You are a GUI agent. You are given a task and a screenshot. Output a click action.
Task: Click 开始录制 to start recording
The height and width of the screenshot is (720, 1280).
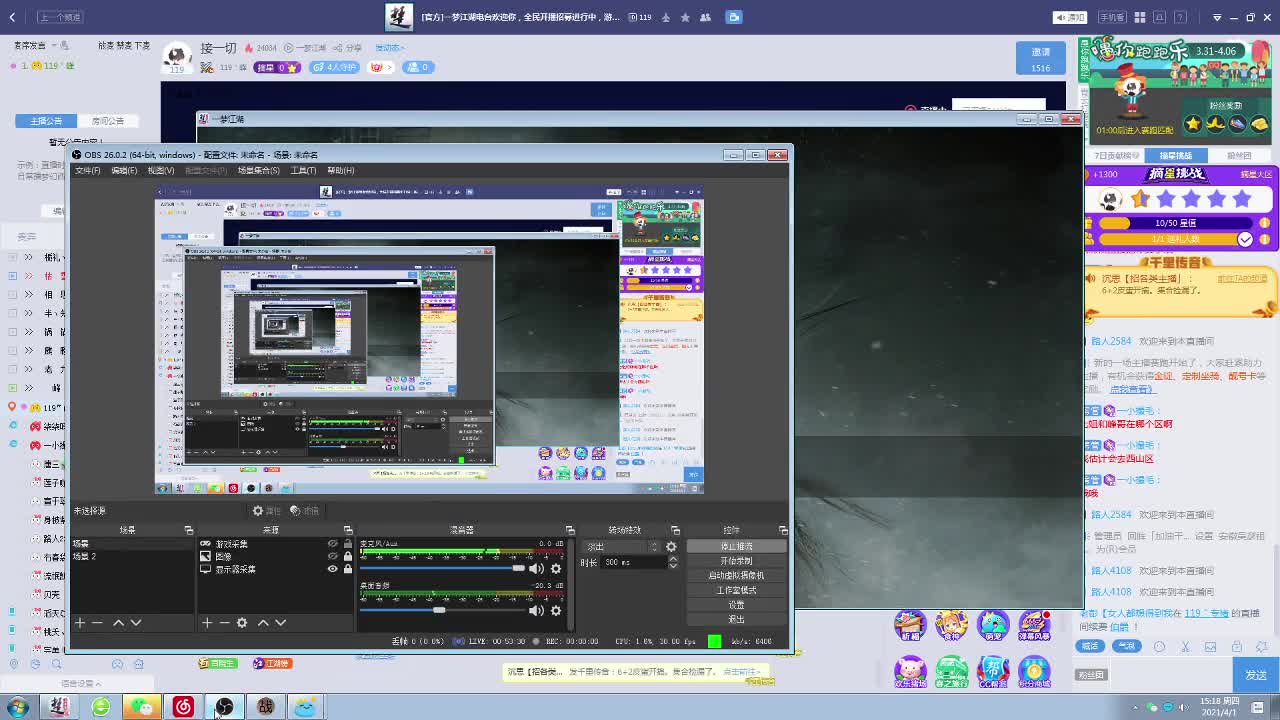click(x=736, y=561)
